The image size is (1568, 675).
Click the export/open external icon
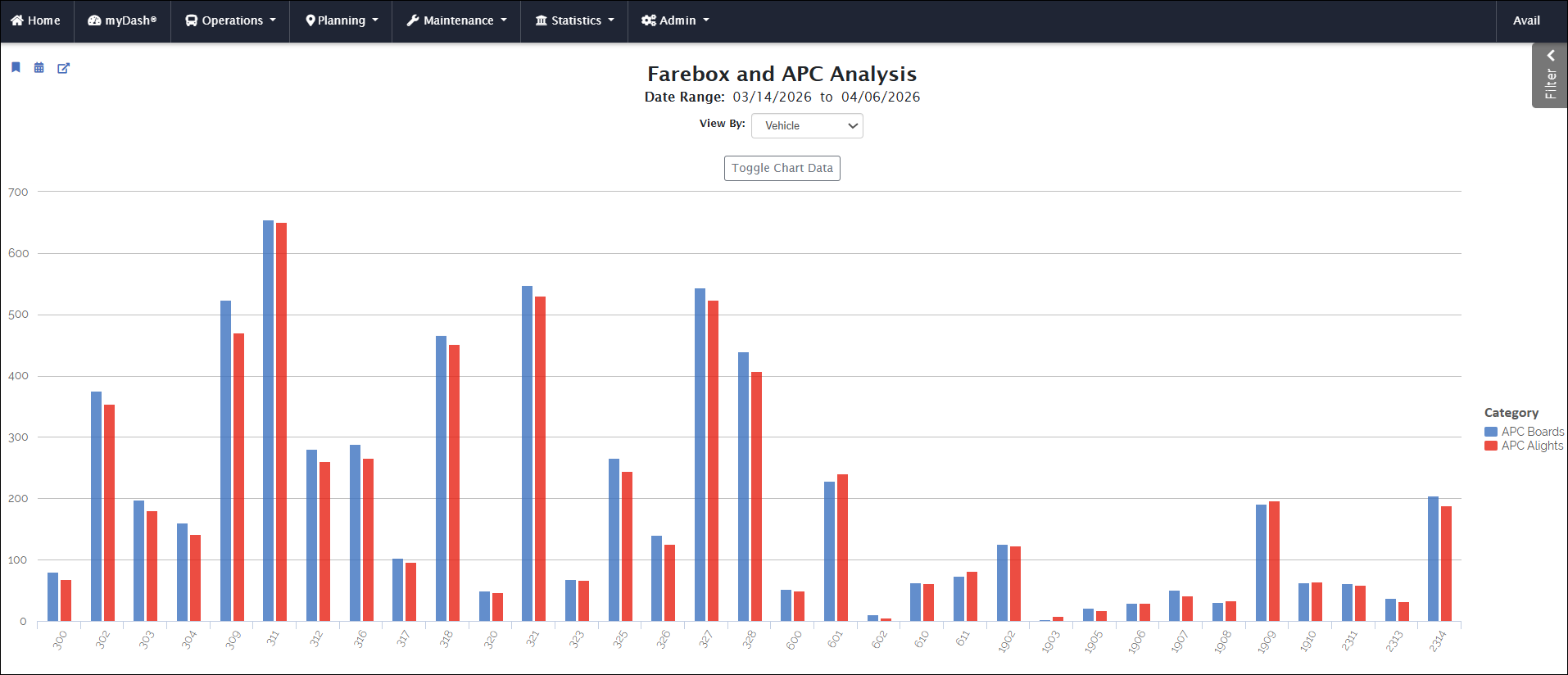click(x=63, y=68)
